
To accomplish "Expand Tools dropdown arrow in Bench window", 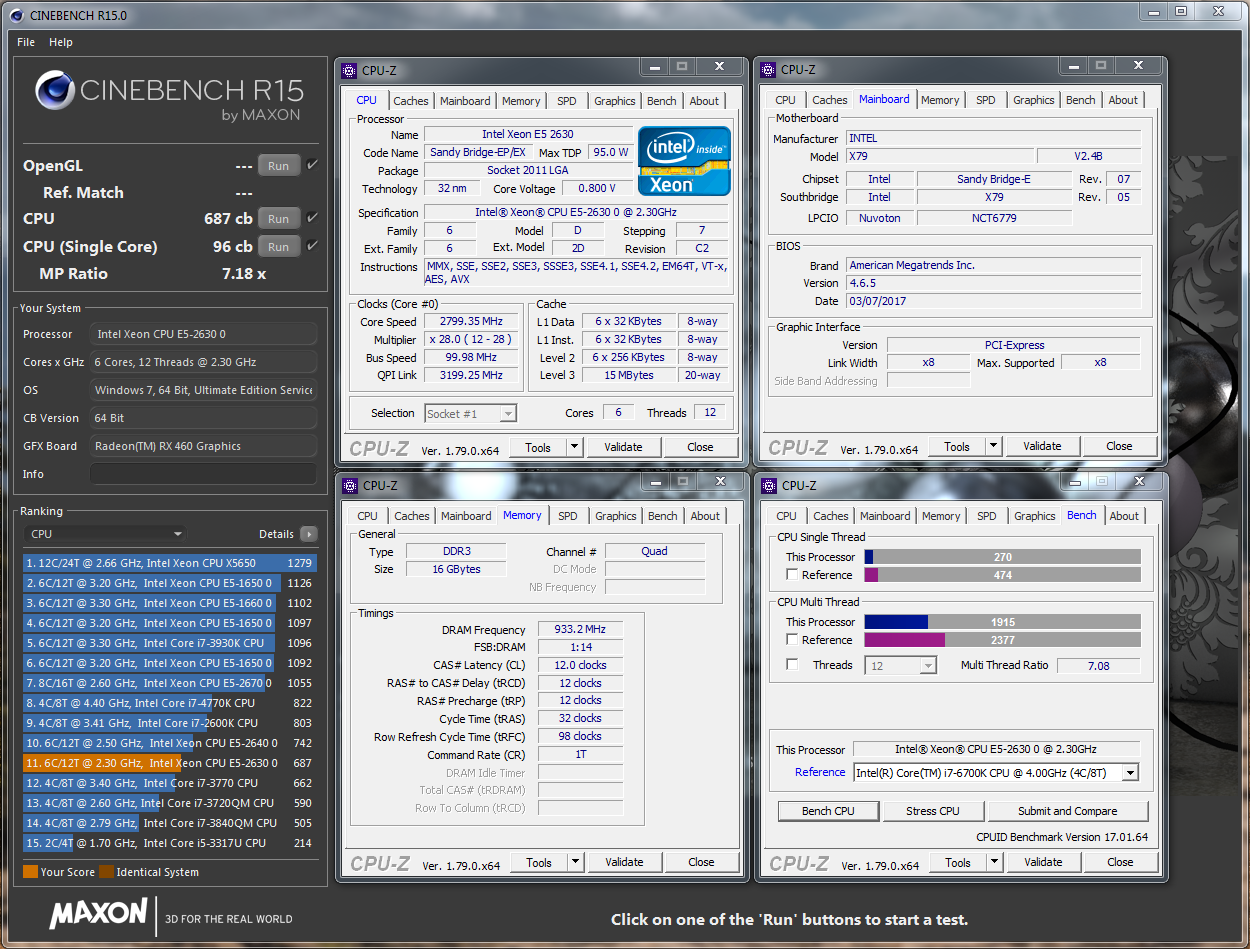I will point(995,862).
